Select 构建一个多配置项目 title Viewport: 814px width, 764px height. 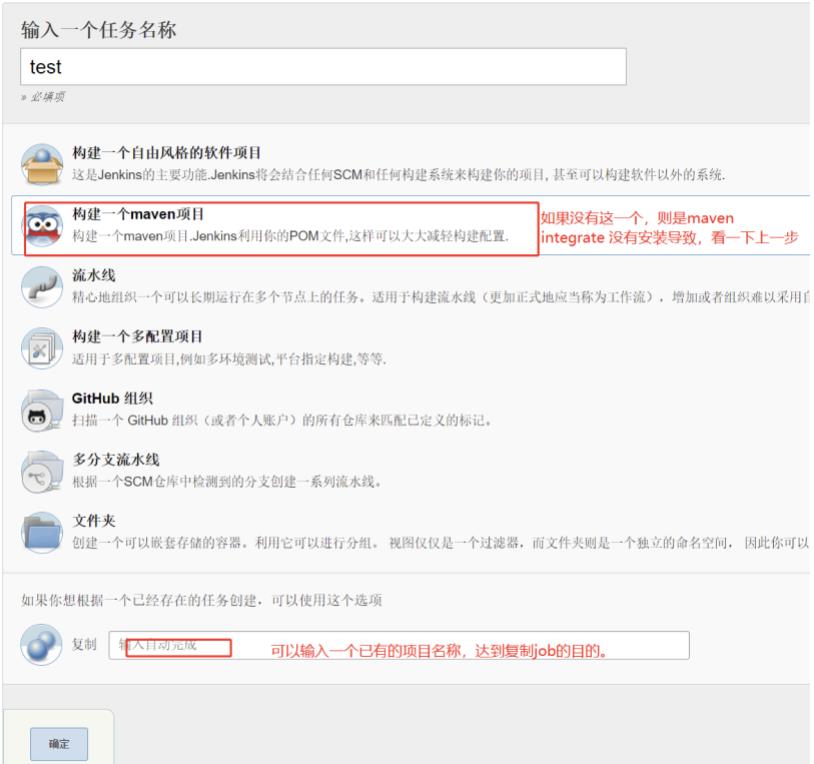click(x=137, y=336)
